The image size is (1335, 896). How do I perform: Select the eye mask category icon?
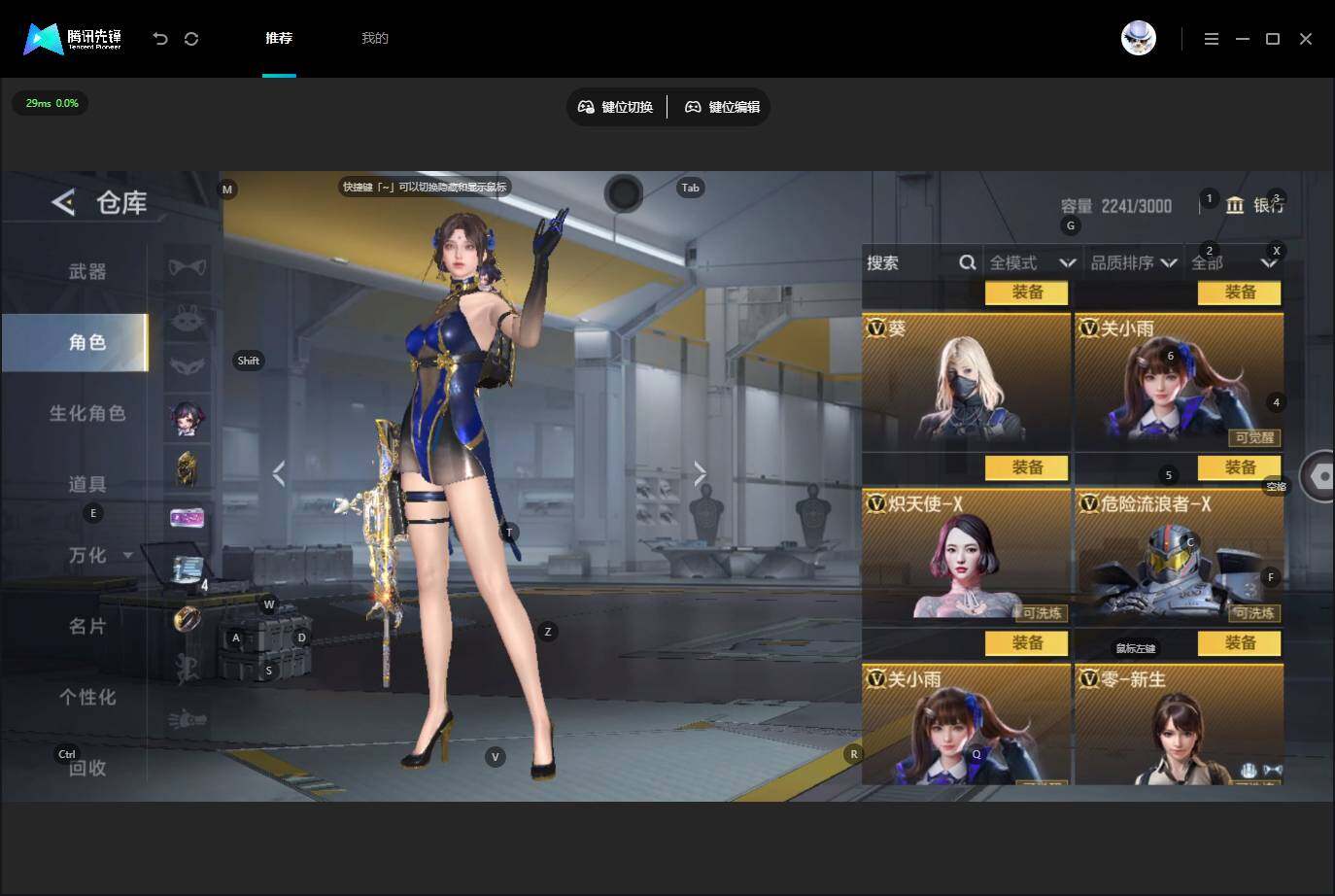(x=188, y=366)
